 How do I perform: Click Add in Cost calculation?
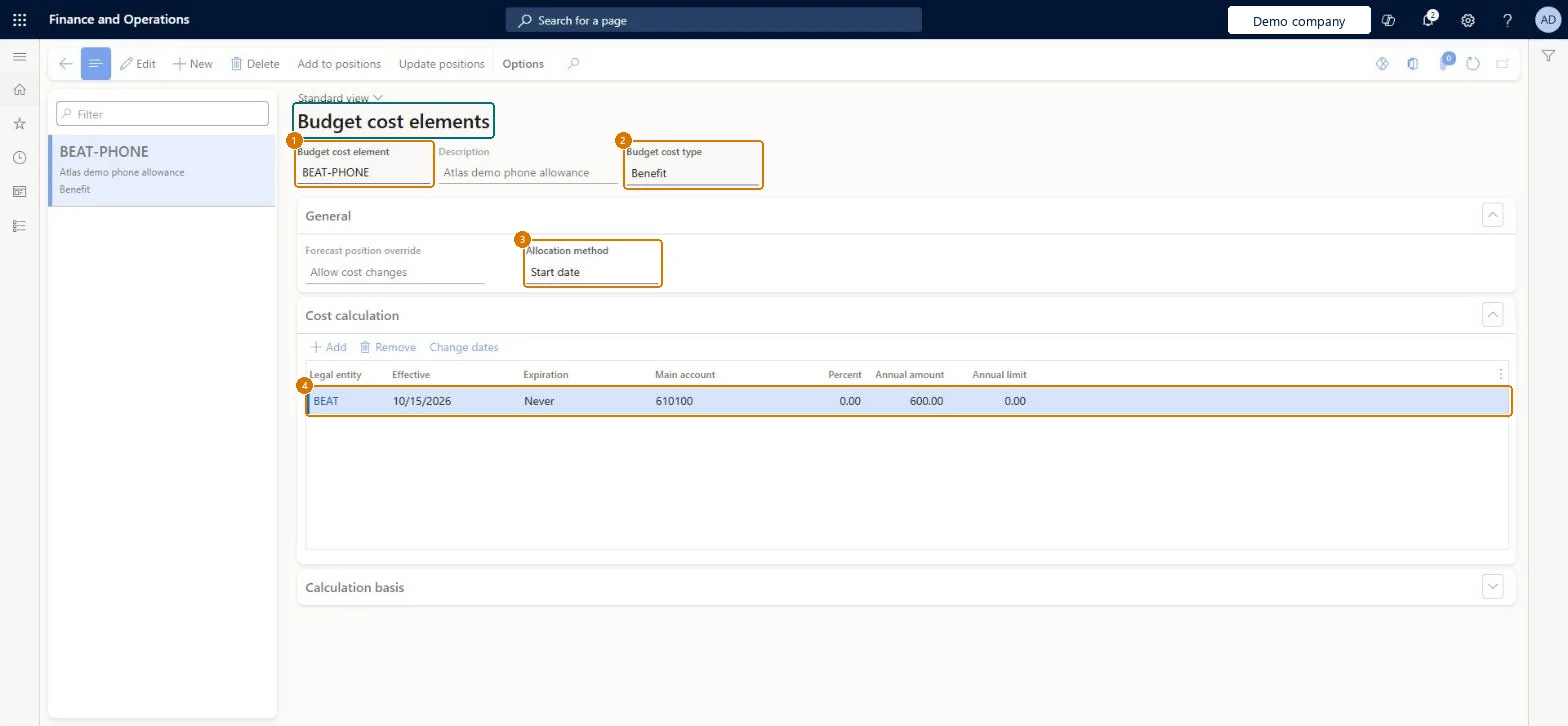point(328,347)
